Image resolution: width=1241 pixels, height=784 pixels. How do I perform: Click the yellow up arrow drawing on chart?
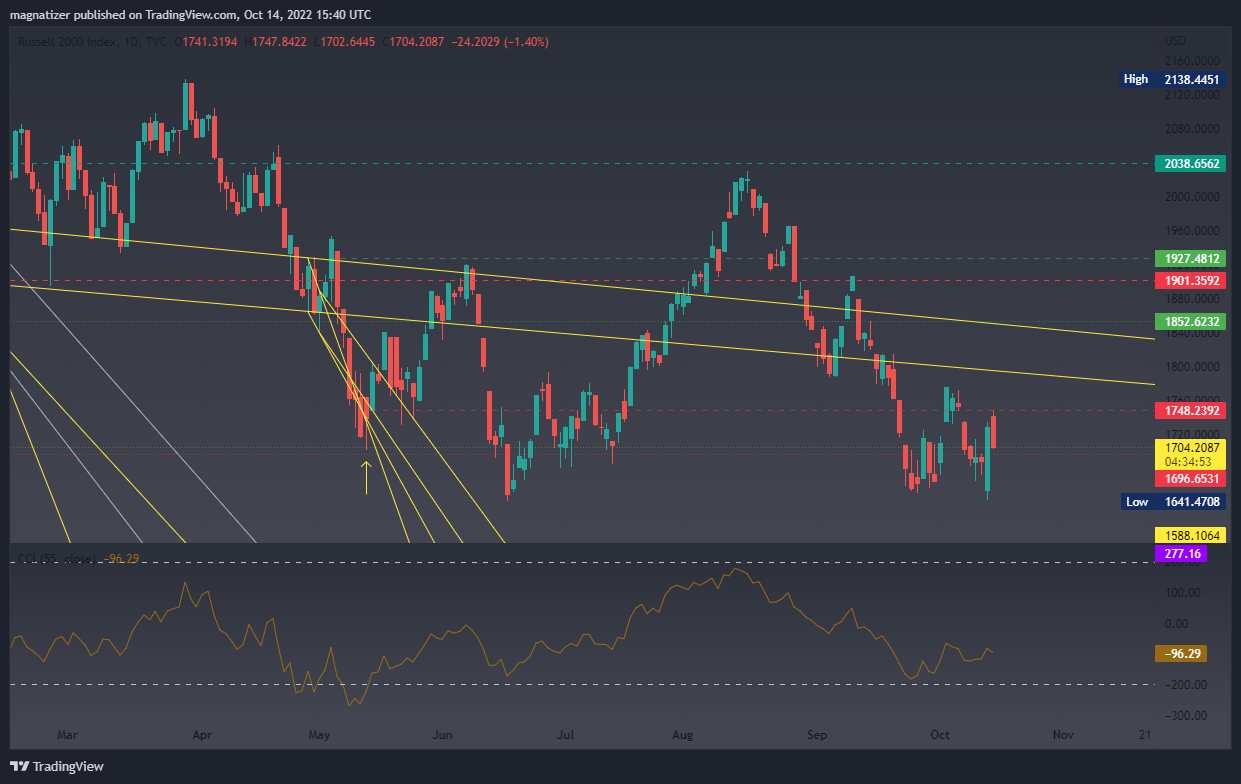click(366, 477)
